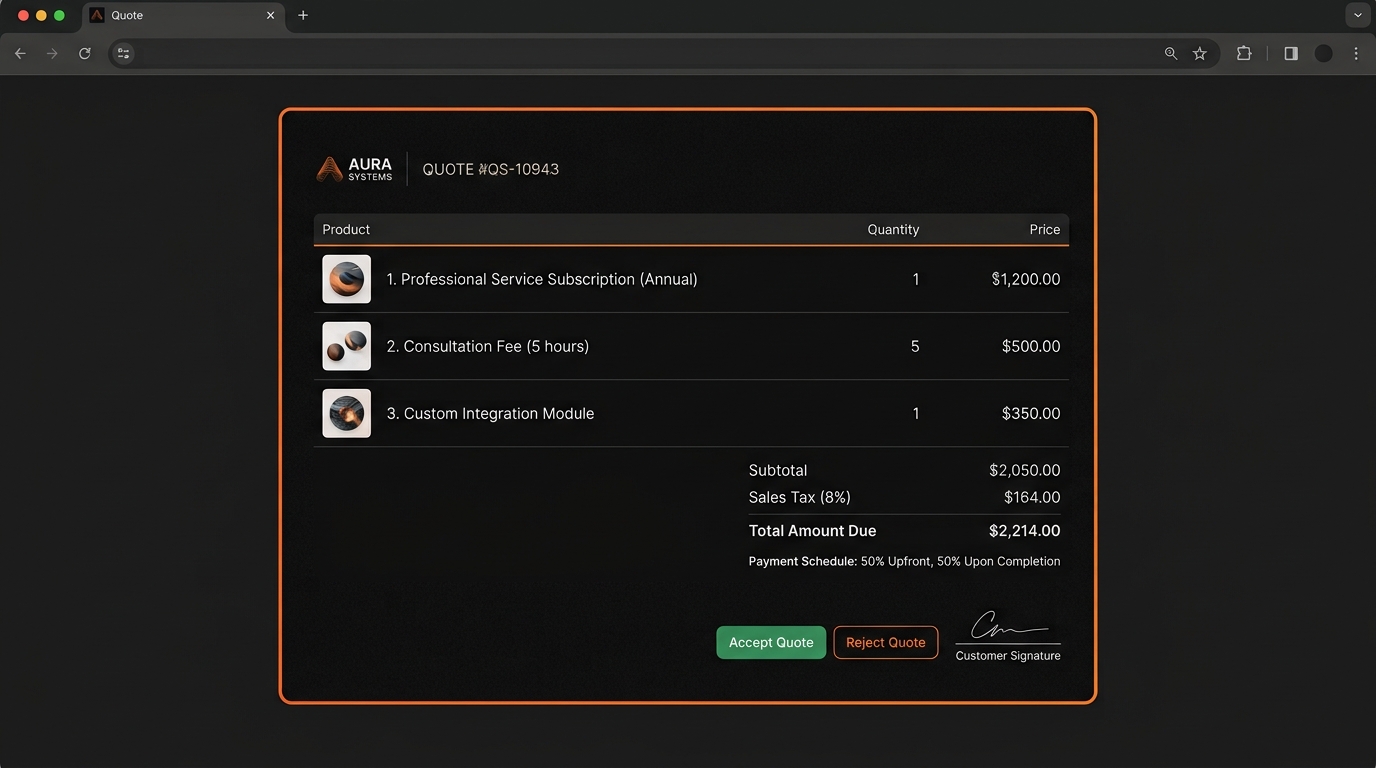The height and width of the screenshot is (768, 1376).
Task: Click the Professional Service Subscription thumbnail
Action: coord(347,279)
